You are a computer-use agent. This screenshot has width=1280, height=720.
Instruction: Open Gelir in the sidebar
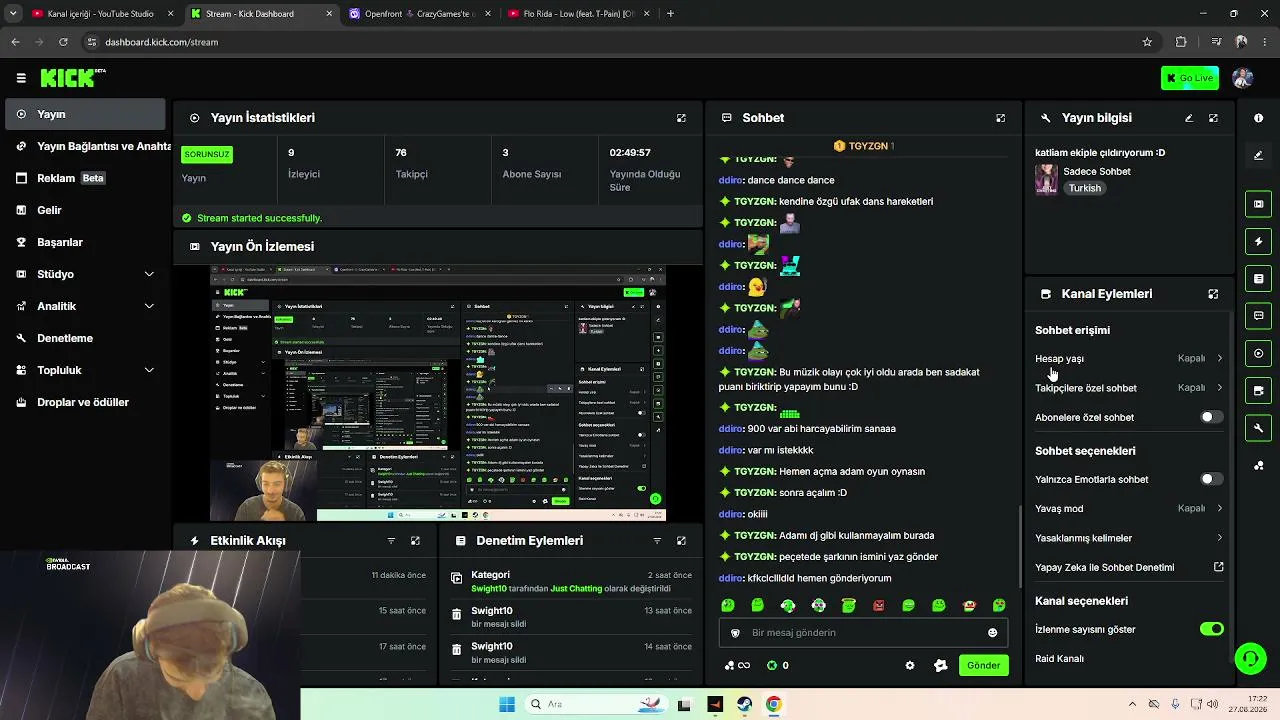click(x=84, y=210)
